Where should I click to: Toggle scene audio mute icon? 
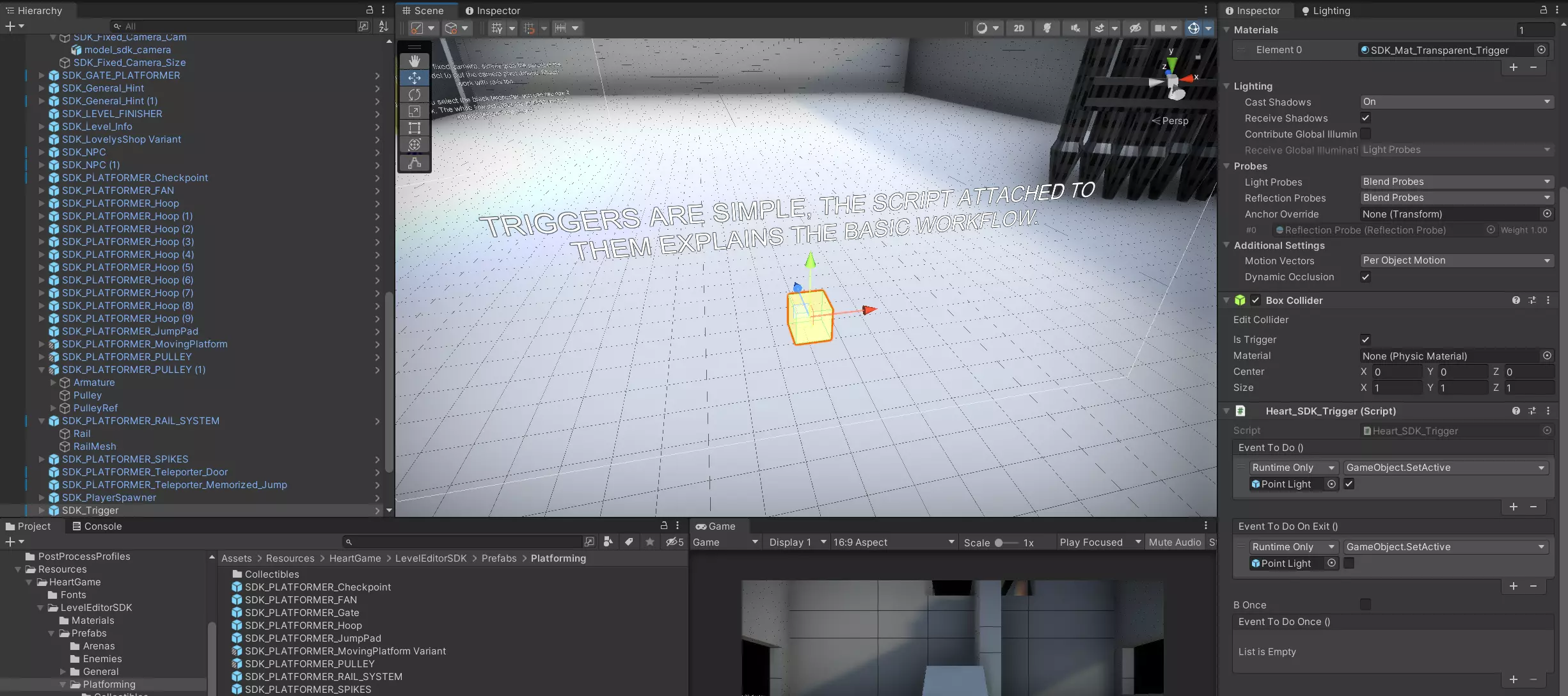(1075, 28)
